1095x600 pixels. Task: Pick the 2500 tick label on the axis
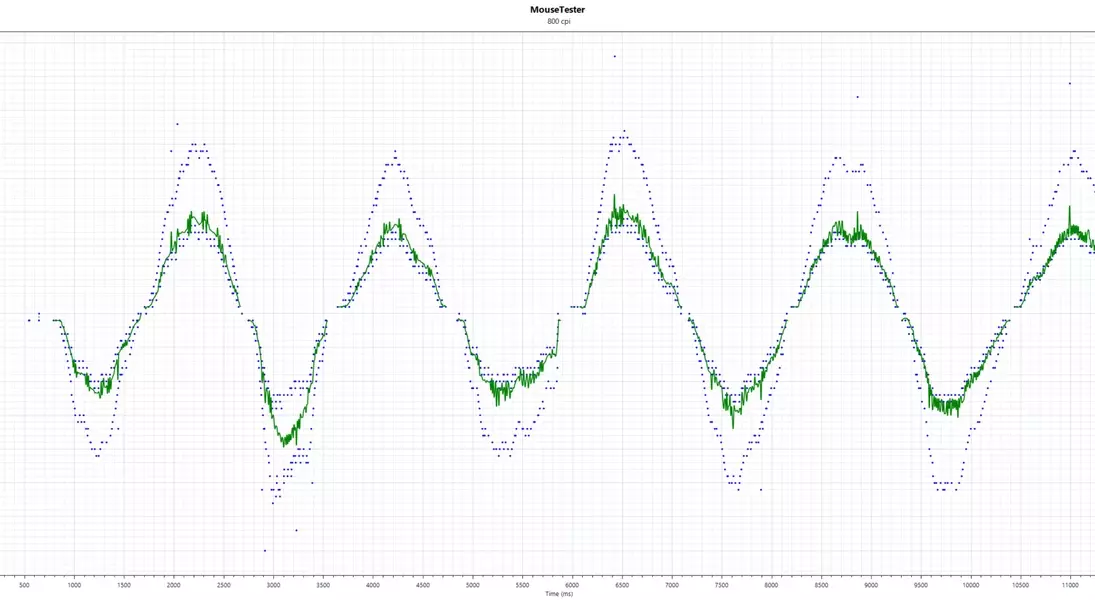(x=223, y=584)
